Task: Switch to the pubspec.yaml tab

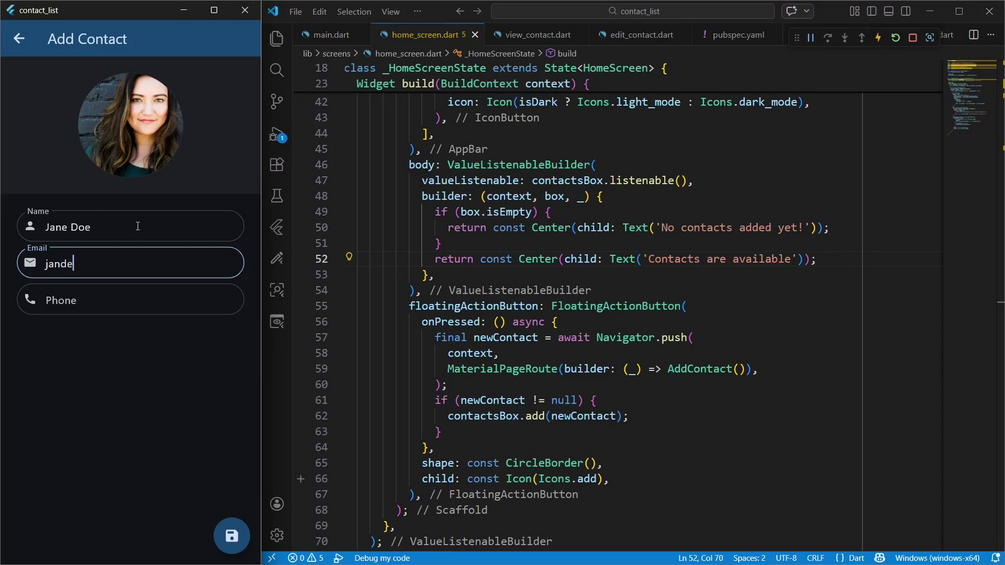Action: [x=738, y=35]
